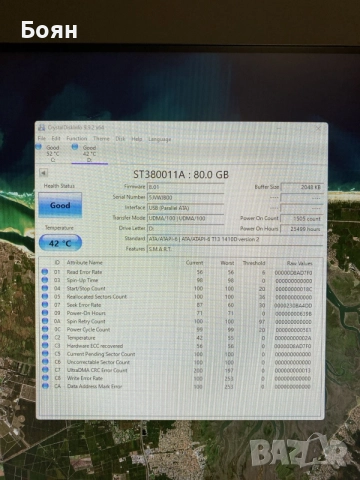
Task: Click the status dot for Hardware ECC recovered
Action: pos(45,345)
